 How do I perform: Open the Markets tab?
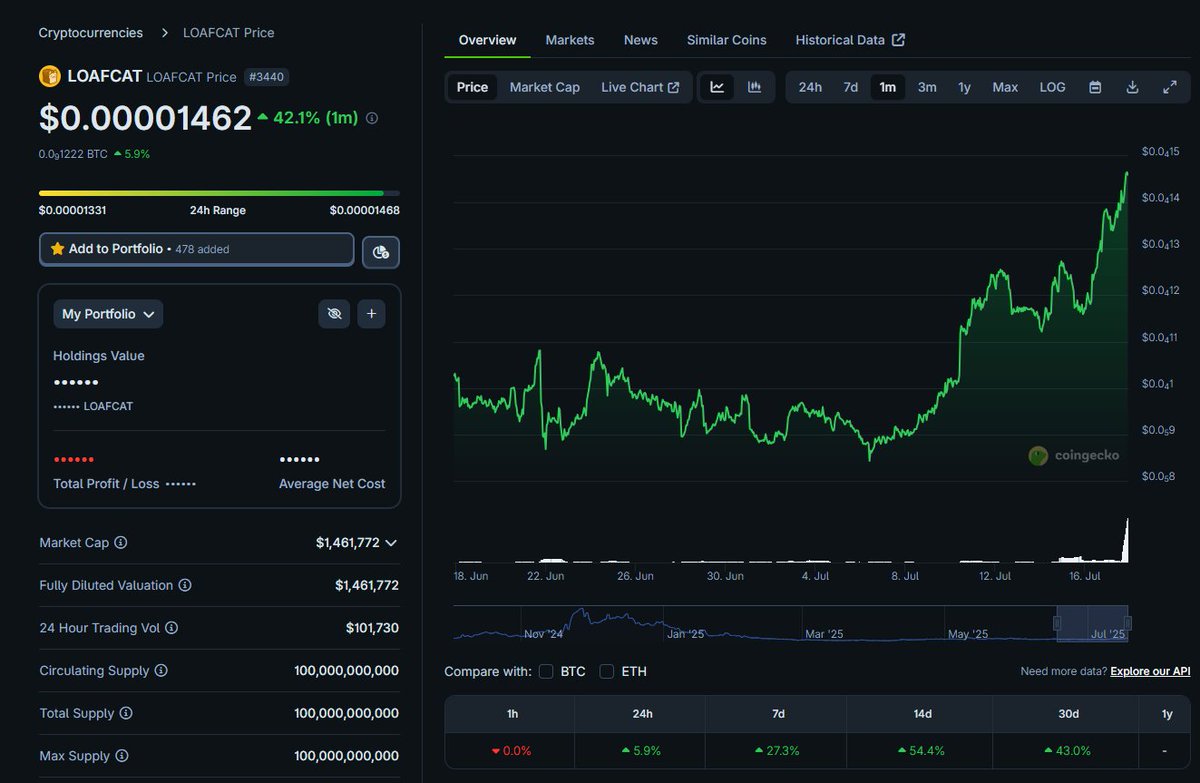tap(570, 40)
